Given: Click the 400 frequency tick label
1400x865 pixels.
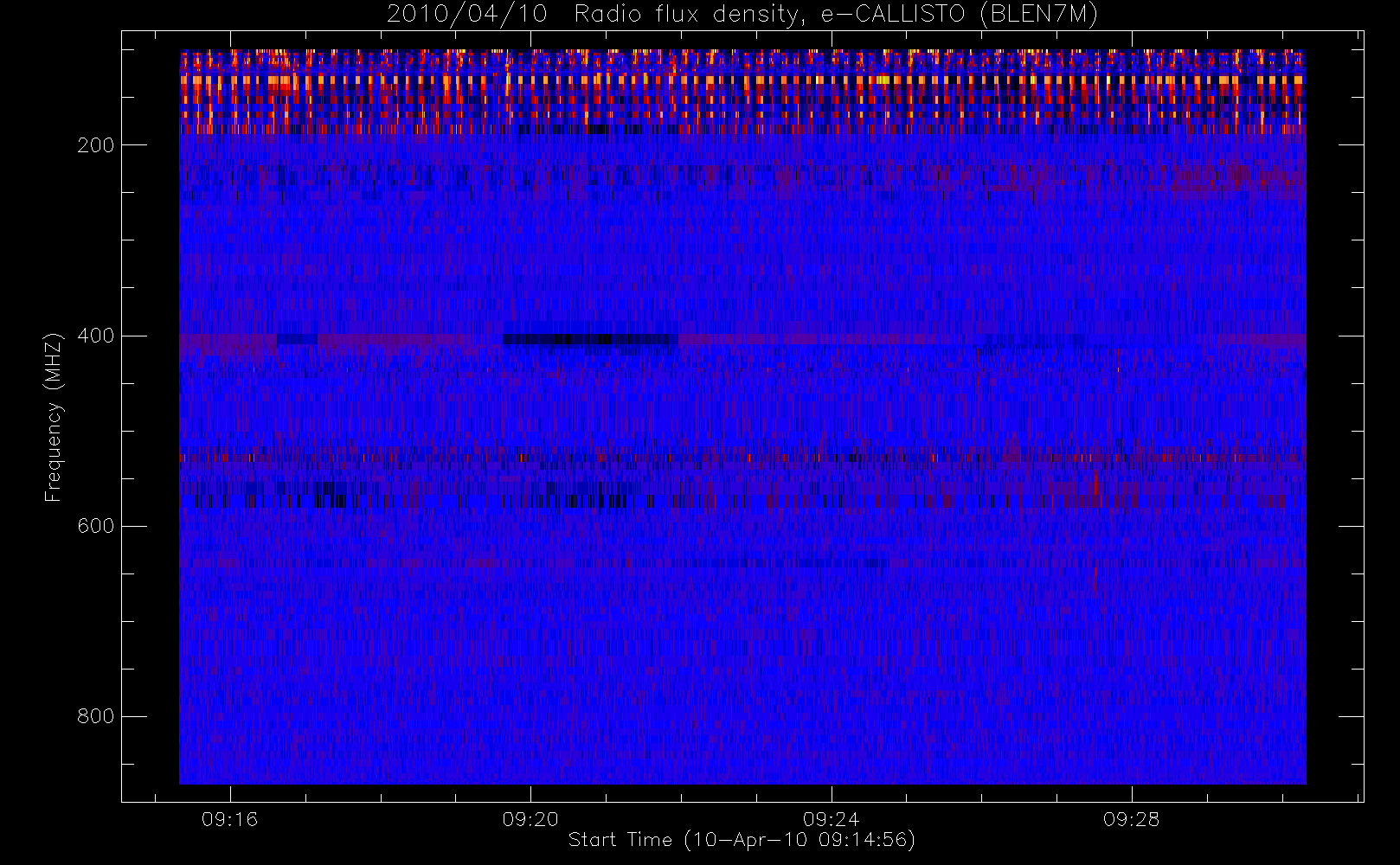Looking at the screenshot, I should (x=96, y=336).
